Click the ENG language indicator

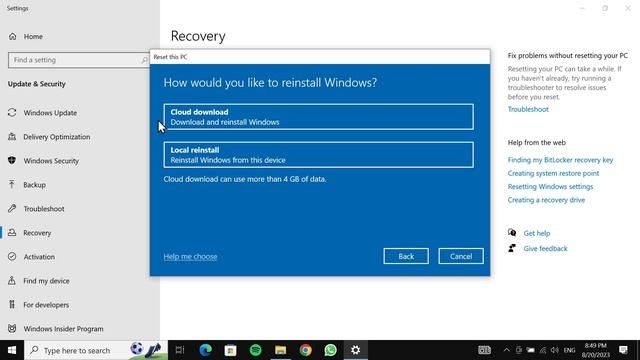click(x=569, y=350)
